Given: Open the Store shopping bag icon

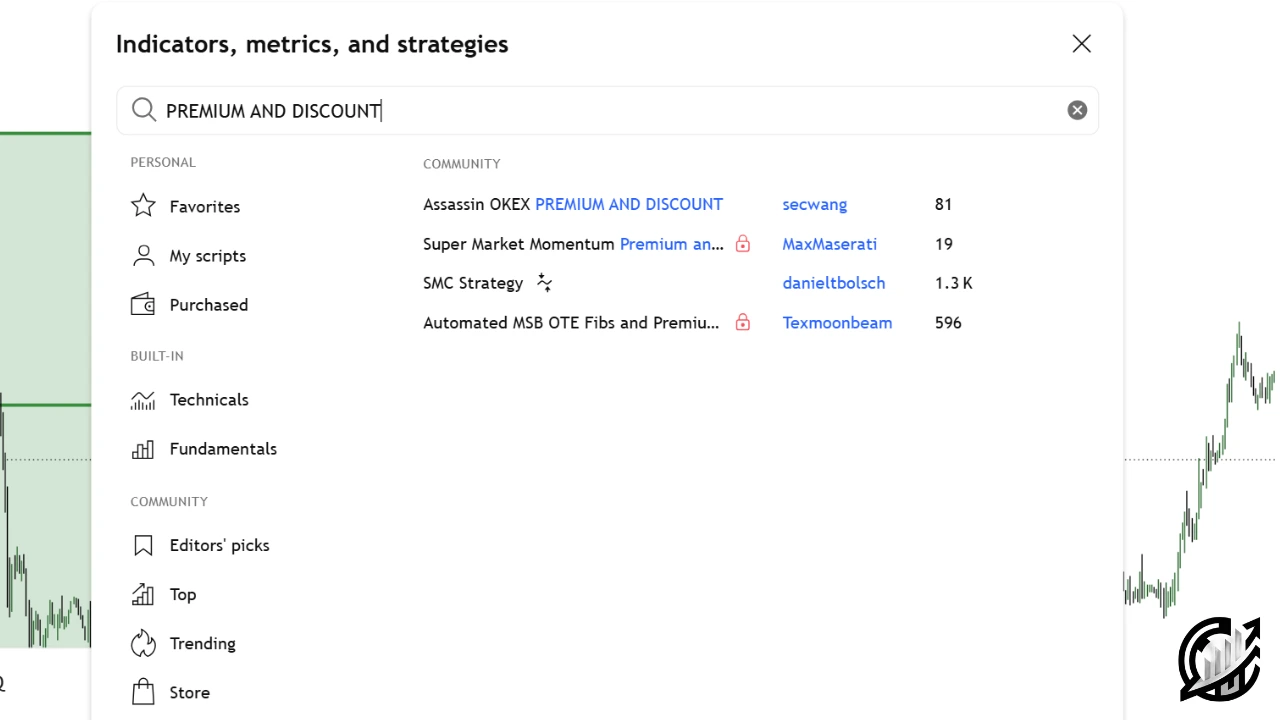Looking at the screenshot, I should [x=143, y=692].
